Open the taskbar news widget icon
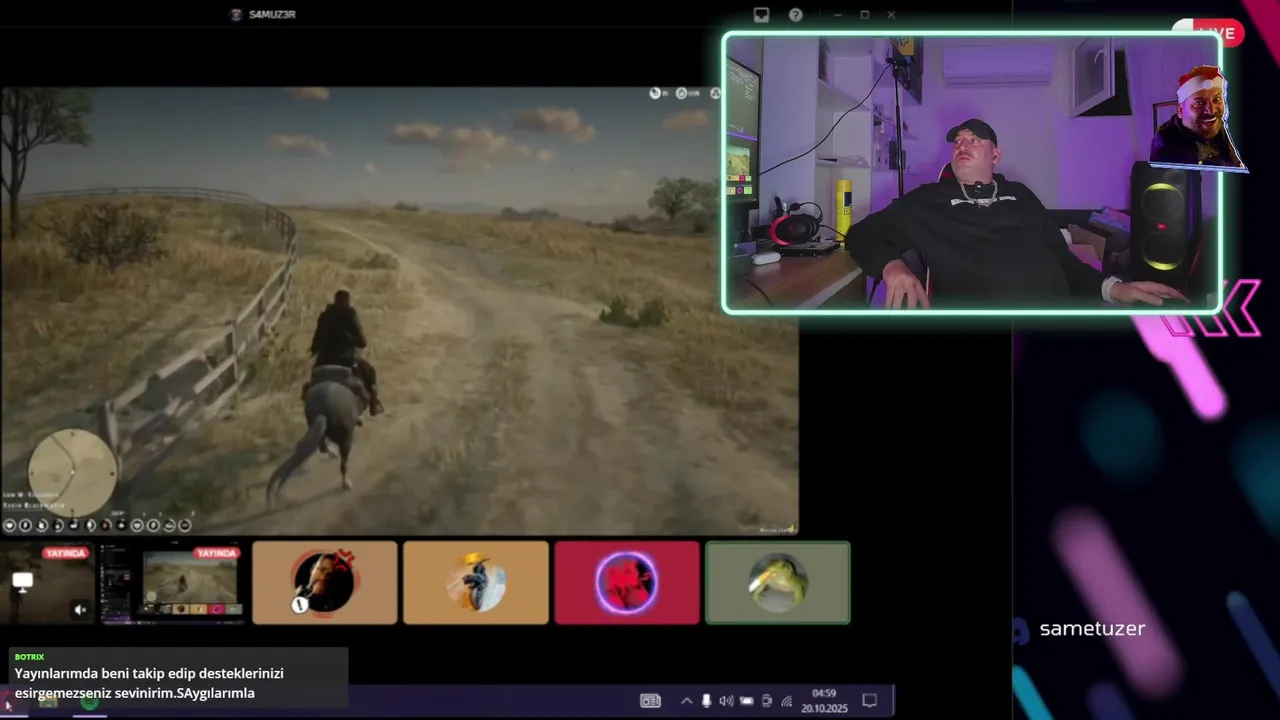Viewport: 1280px width, 720px height. pyautogui.click(x=650, y=701)
